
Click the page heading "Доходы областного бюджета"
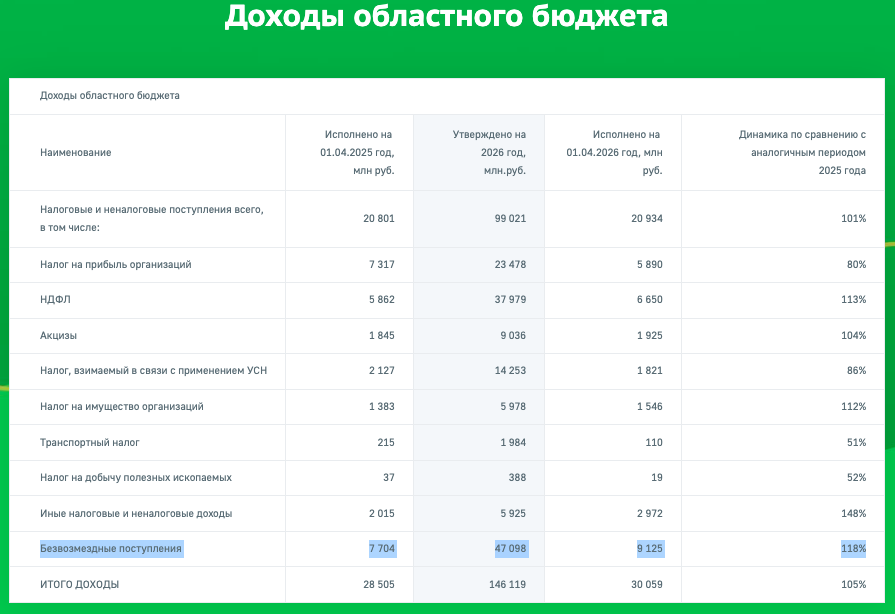click(x=446, y=17)
